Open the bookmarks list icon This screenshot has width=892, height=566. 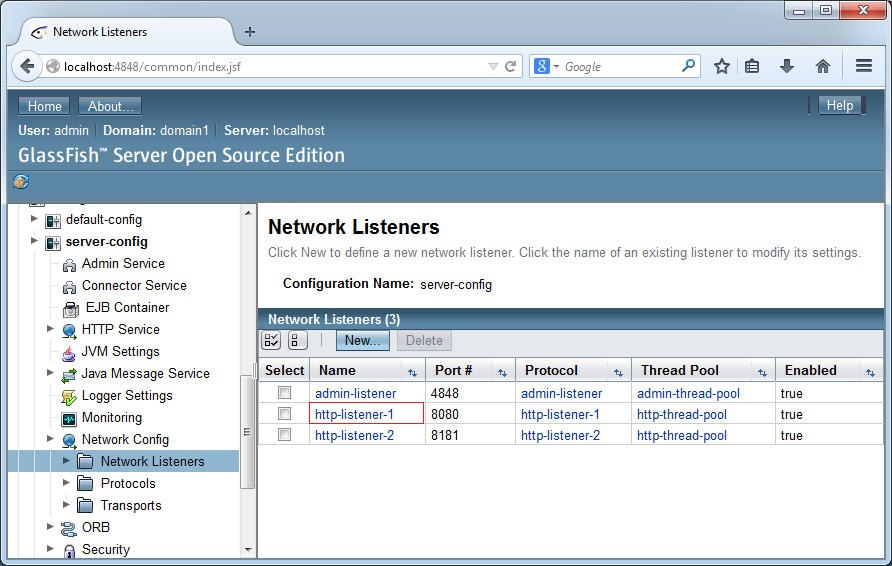click(752, 67)
